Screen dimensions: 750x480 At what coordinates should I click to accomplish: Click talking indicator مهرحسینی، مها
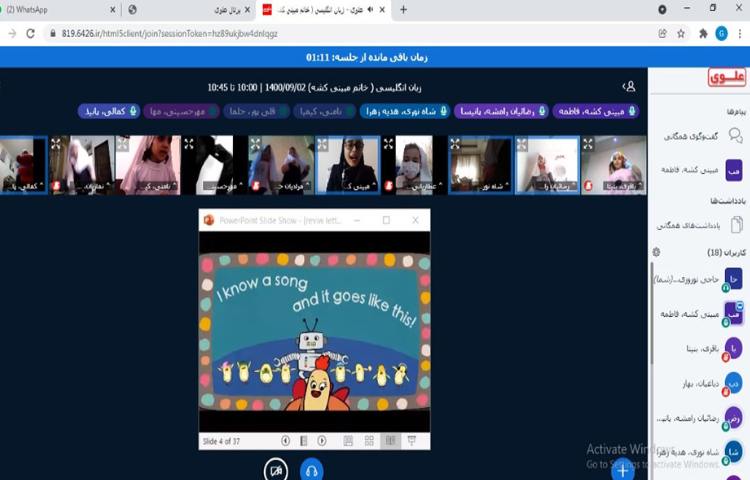pyautogui.click(x=181, y=111)
